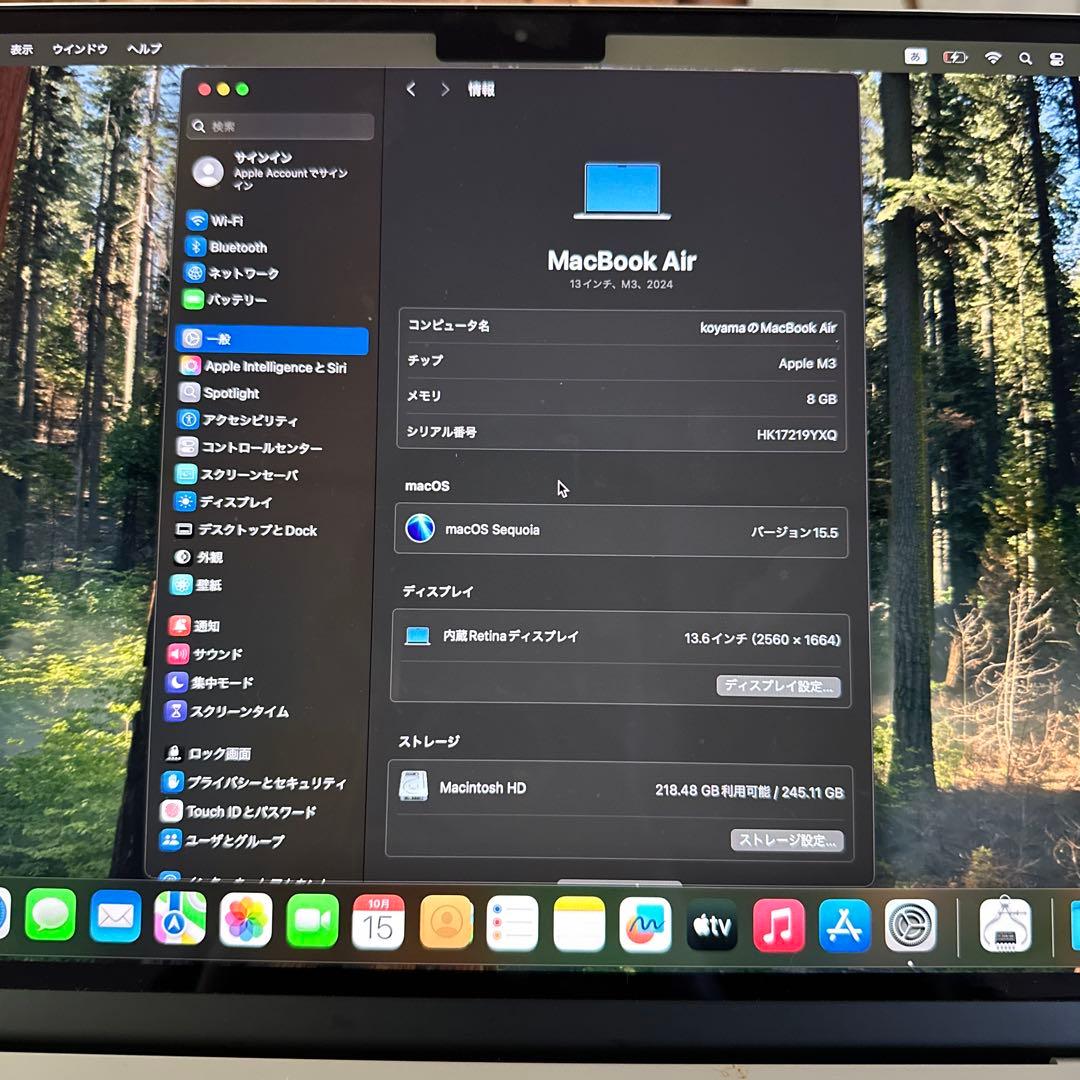Switch input source in menu bar
Viewport: 1080px width, 1080px height.
[x=915, y=57]
